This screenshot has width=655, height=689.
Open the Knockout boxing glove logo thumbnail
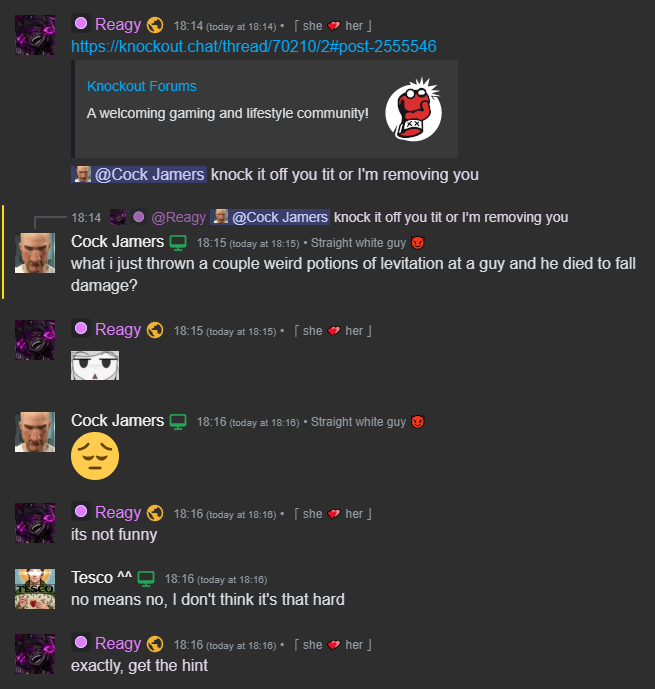[413, 109]
